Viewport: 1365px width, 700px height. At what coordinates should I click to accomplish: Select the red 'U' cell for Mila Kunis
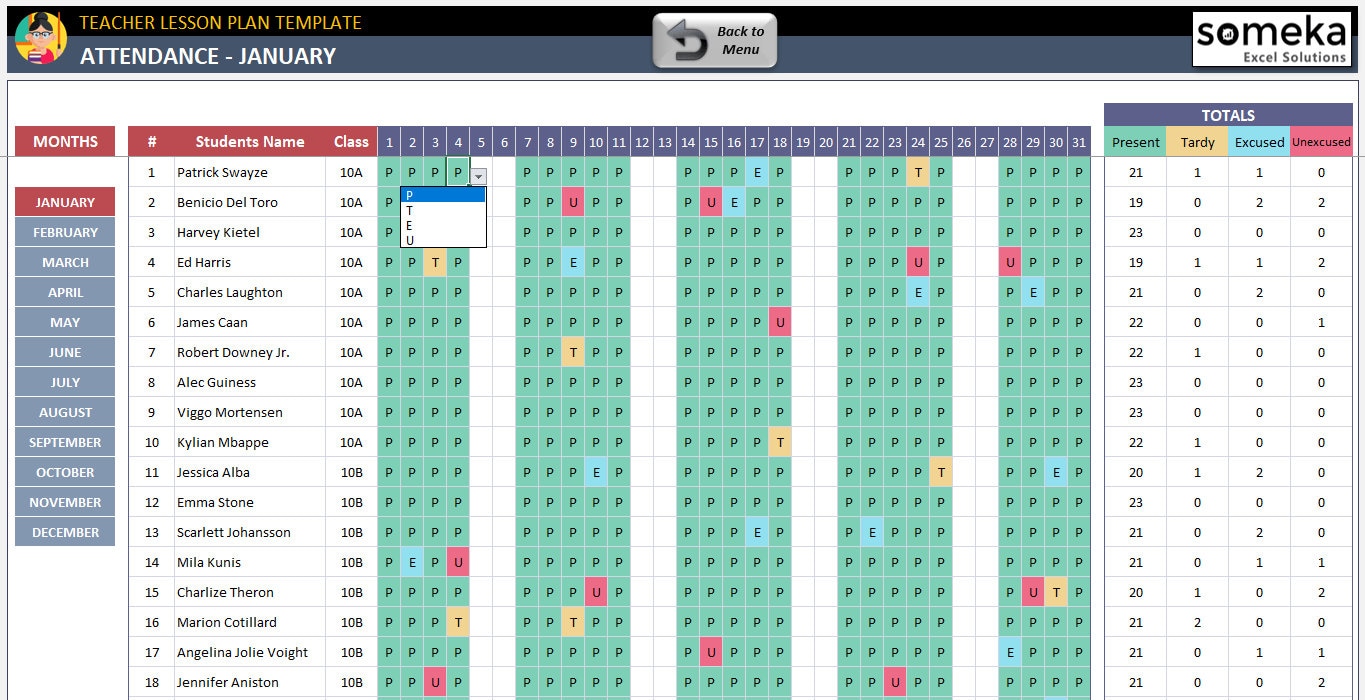458,562
